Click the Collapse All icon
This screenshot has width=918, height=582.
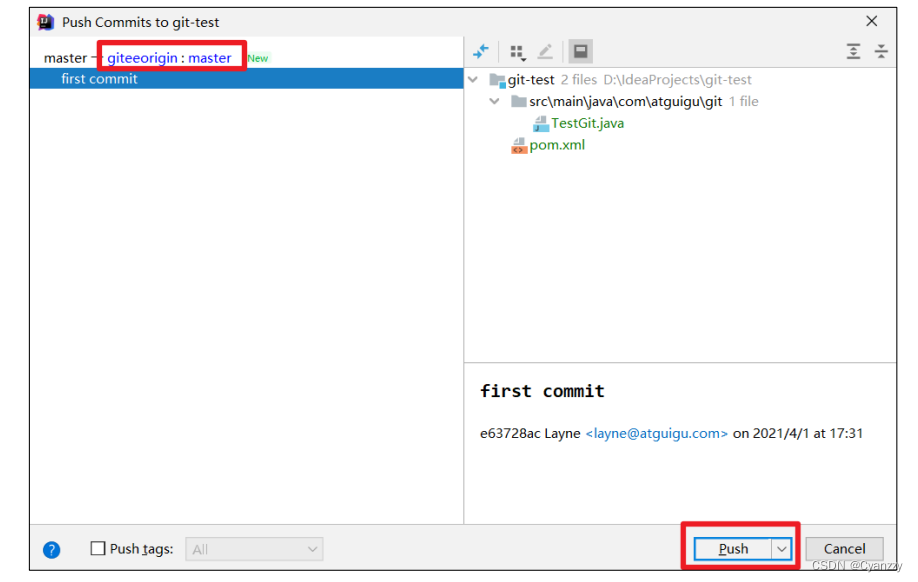point(881,52)
